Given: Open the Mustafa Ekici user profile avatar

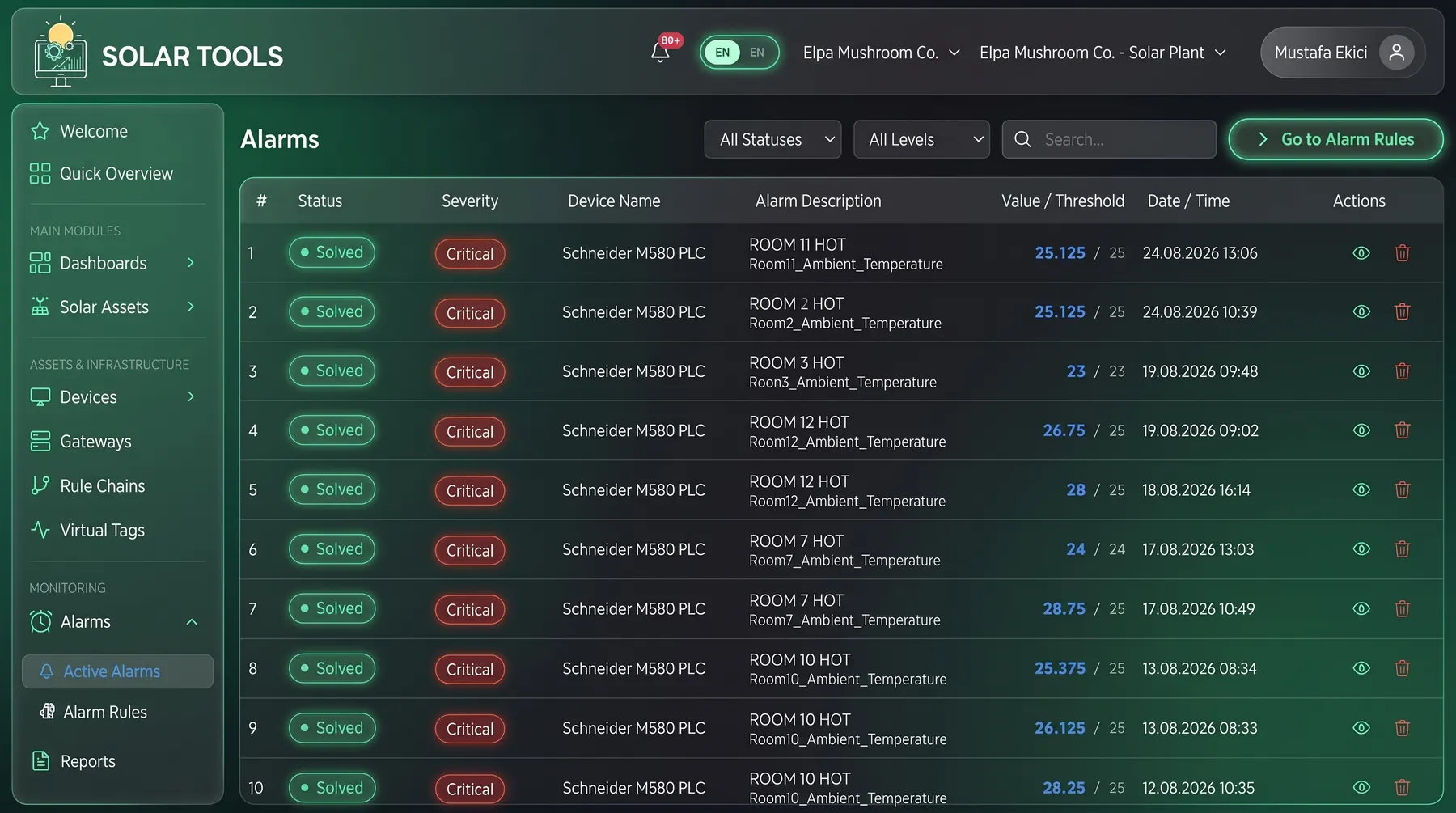Looking at the screenshot, I should pos(1396,53).
